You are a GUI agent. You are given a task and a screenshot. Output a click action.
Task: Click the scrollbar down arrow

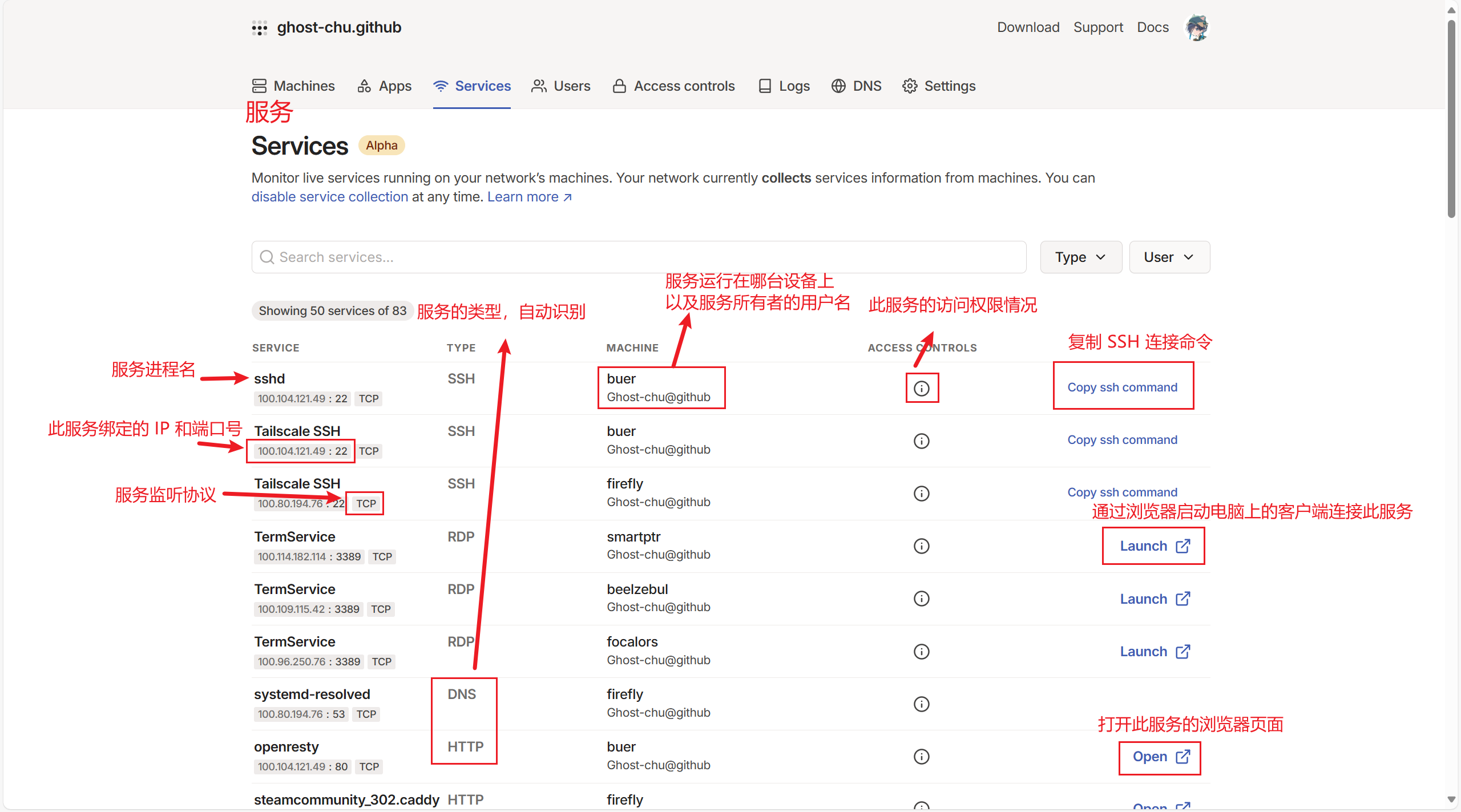(1452, 800)
